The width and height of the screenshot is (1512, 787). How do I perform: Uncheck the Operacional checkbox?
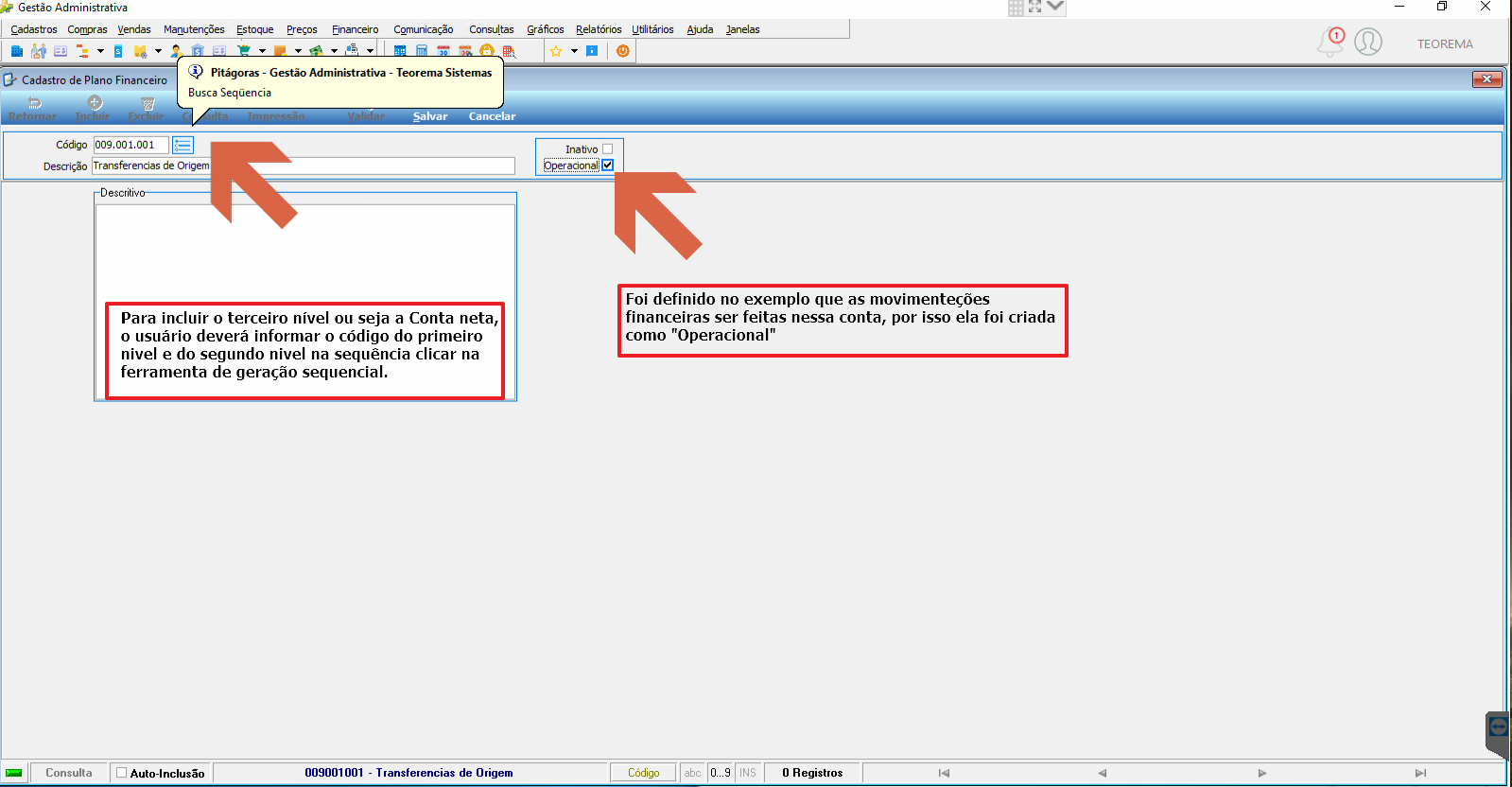click(x=607, y=166)
